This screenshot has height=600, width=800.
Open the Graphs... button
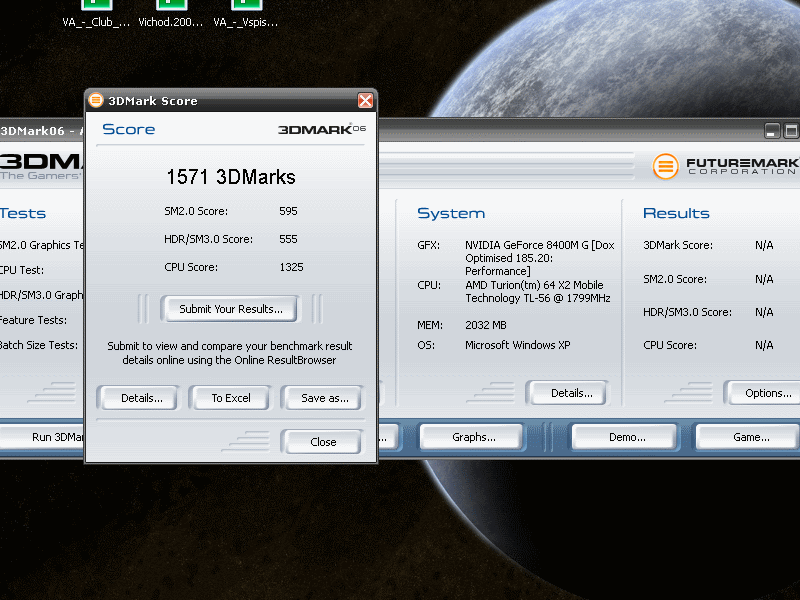[473, 437]
